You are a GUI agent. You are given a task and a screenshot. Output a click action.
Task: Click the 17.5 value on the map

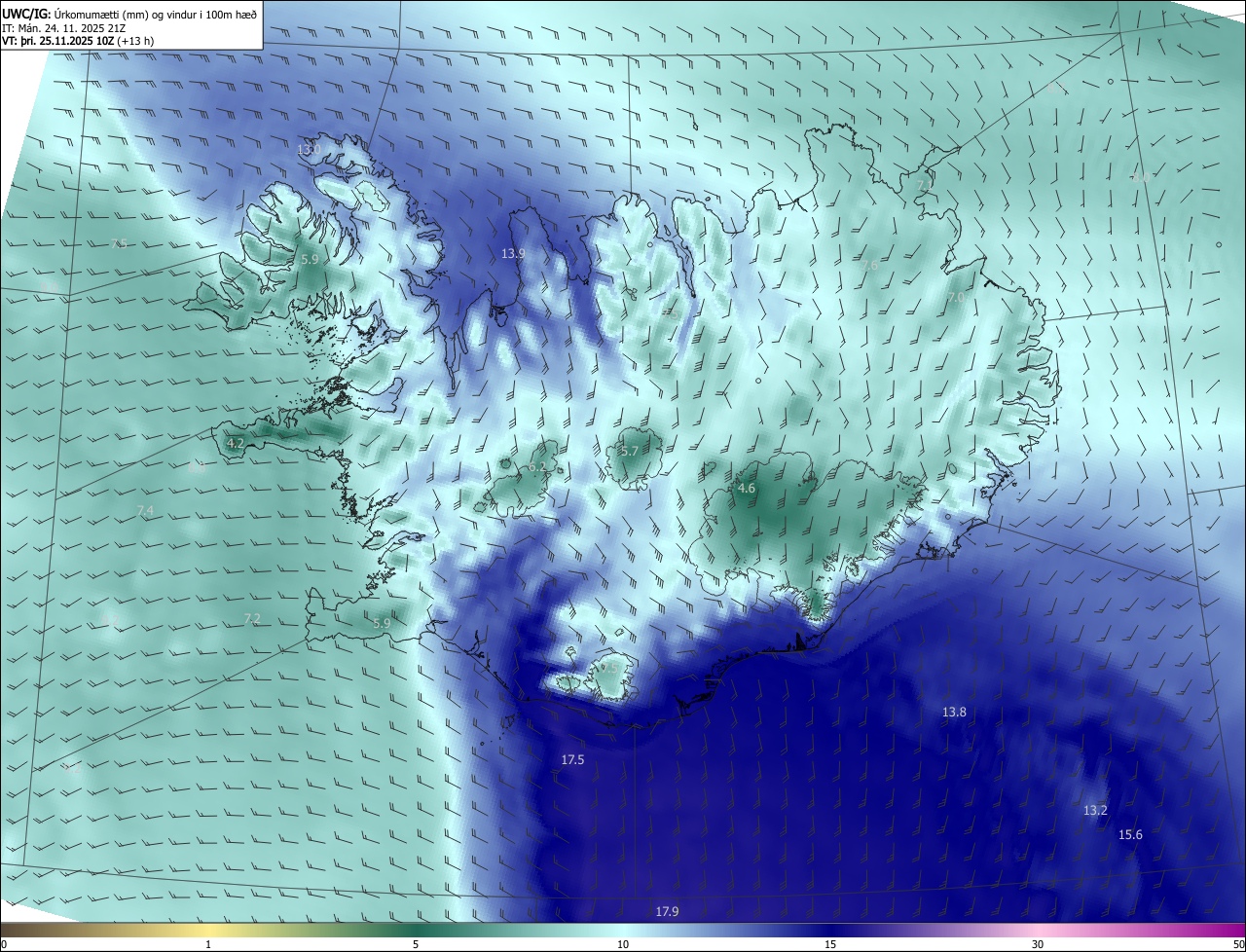coord(573,760)
